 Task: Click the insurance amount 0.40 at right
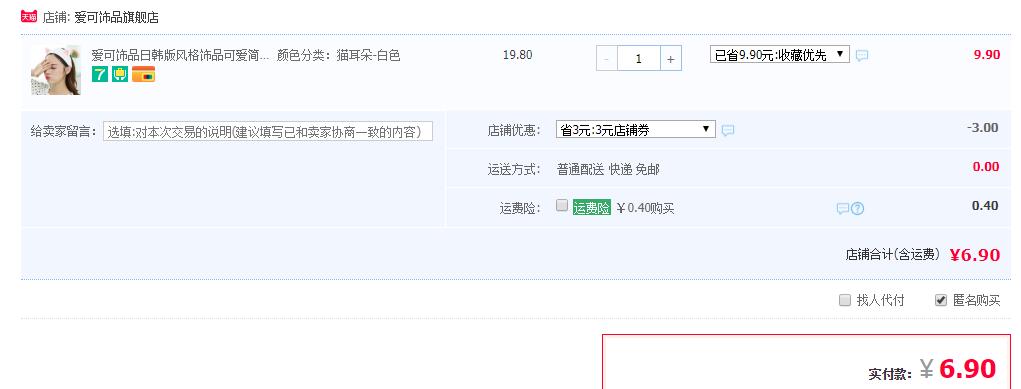985,206
